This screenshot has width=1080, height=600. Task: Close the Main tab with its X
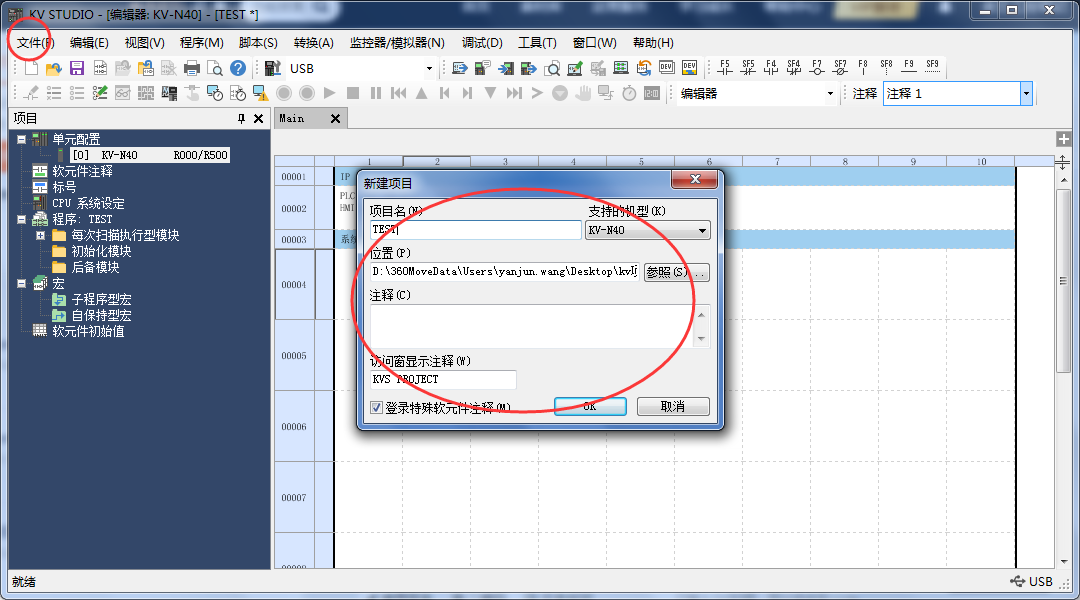[335, 118]
